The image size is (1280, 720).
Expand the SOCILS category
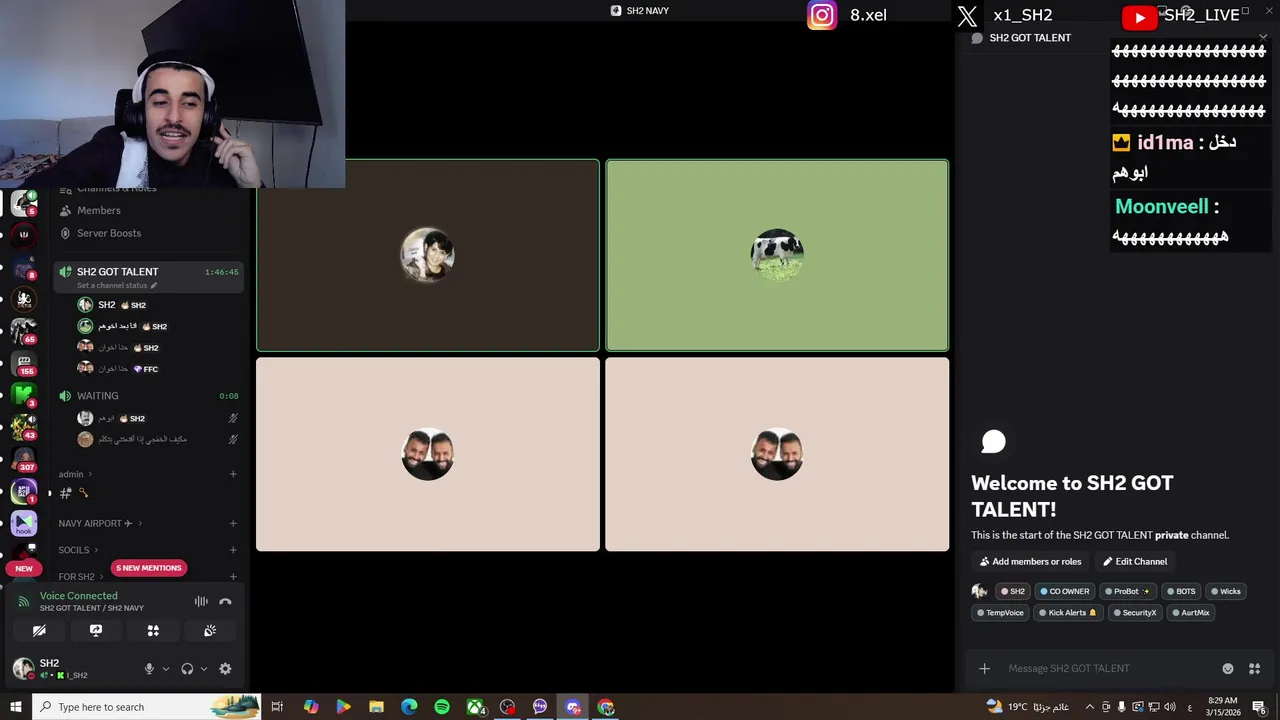pyautogui.click(x=78, y=550)
